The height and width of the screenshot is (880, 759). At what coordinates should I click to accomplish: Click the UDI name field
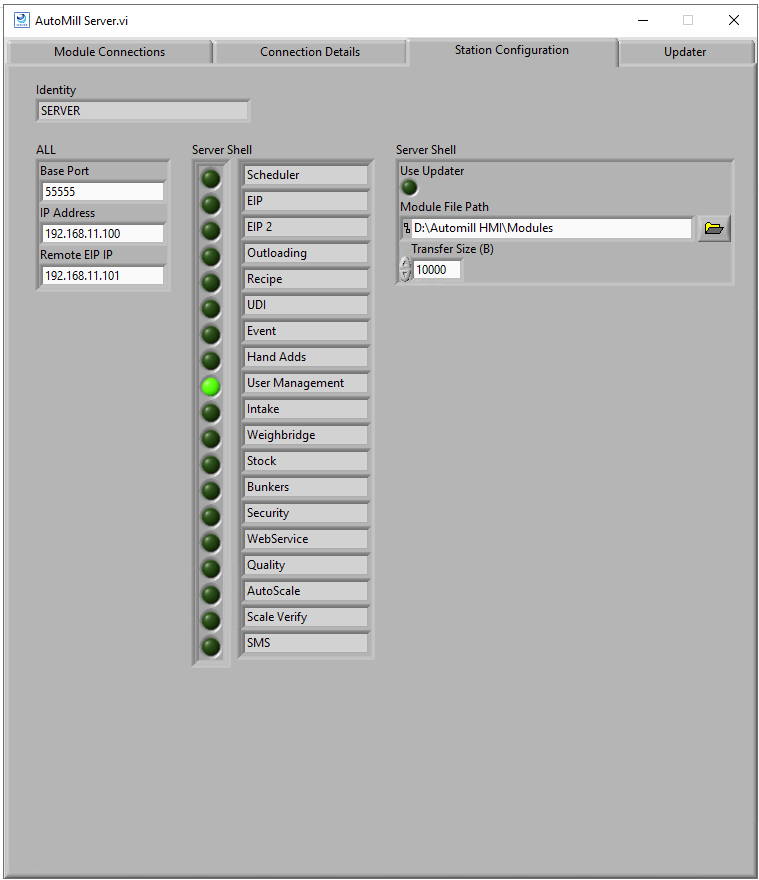306,305
